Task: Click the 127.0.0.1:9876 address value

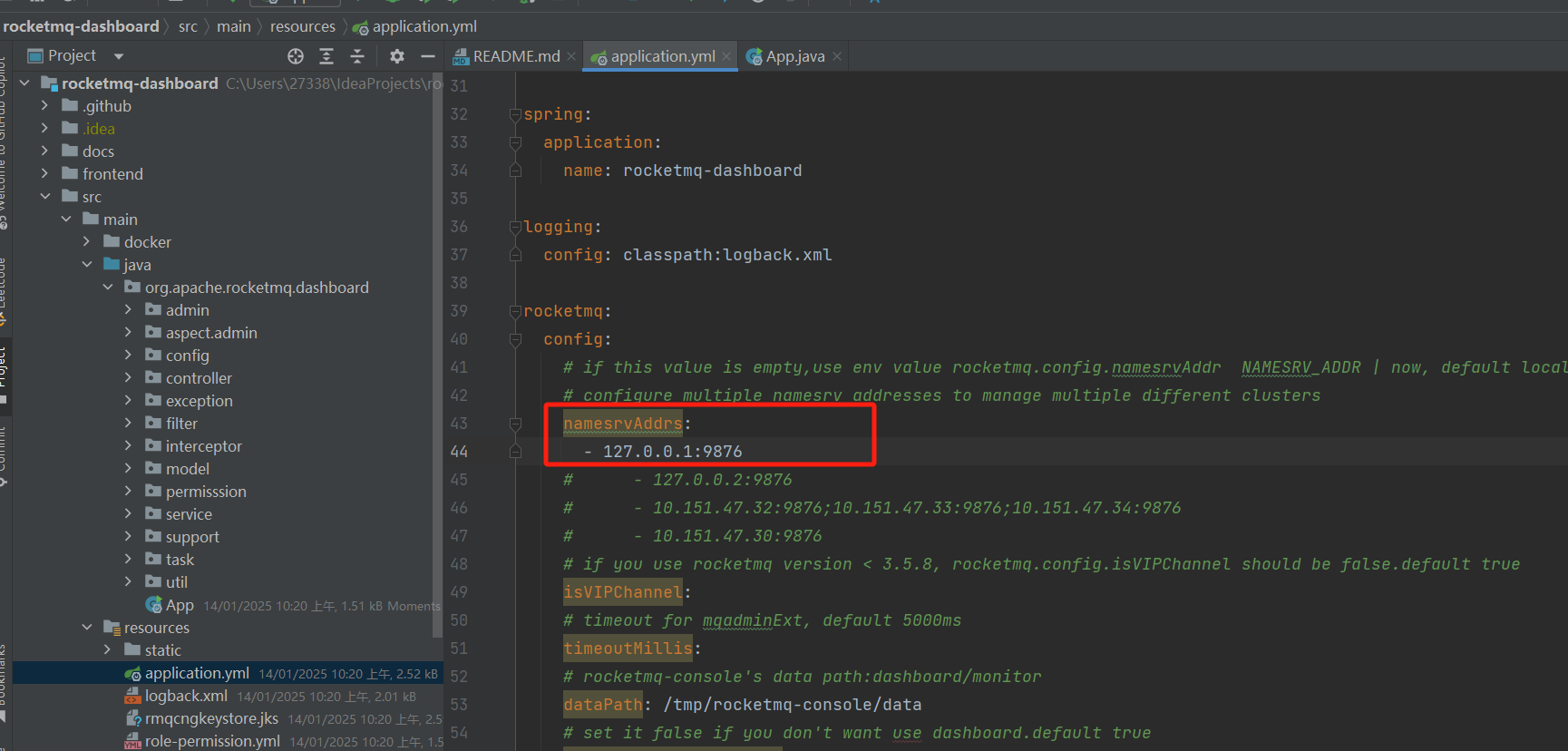Action: point(673,452)
